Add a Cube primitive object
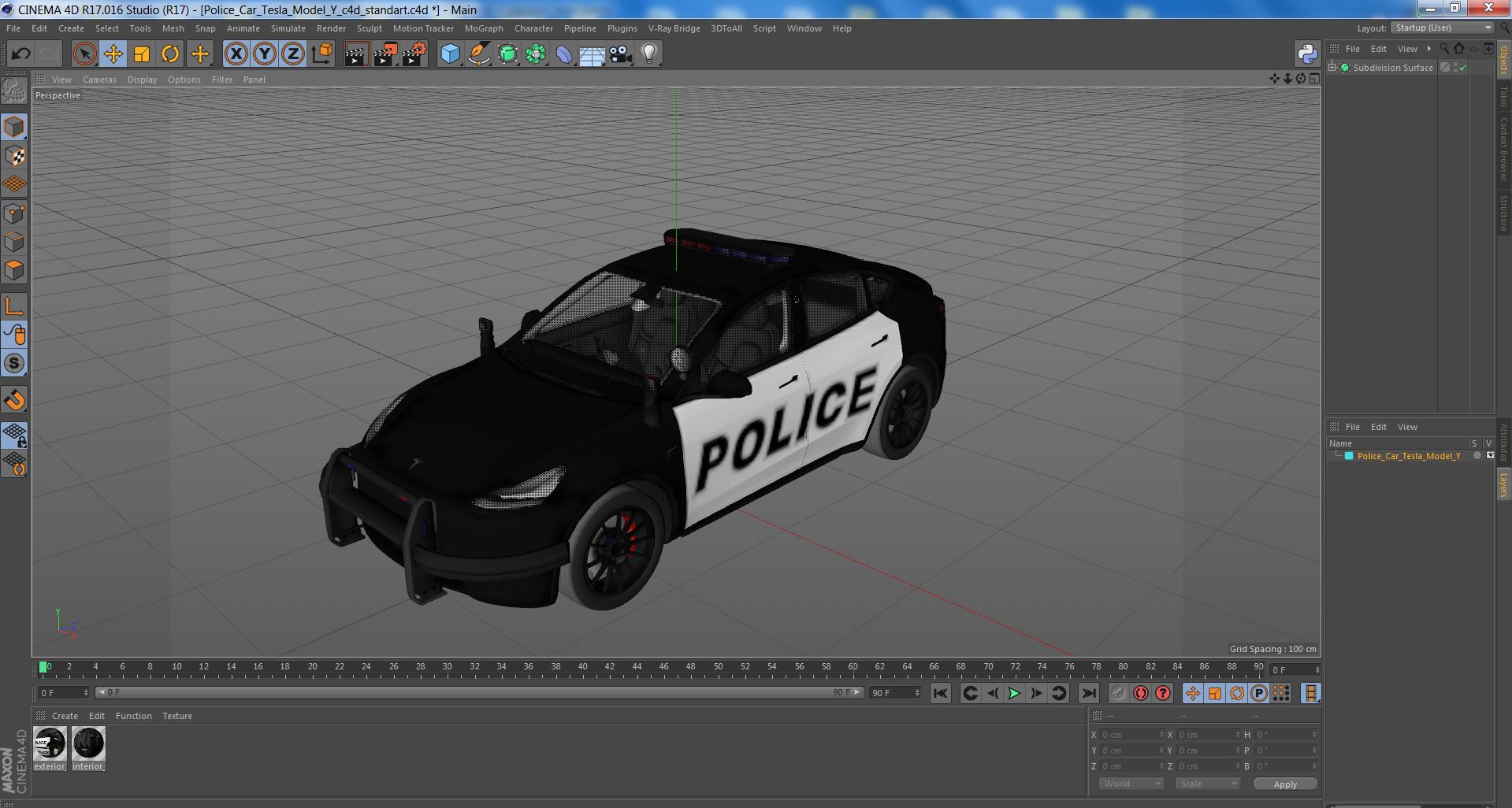 point(450,54)
